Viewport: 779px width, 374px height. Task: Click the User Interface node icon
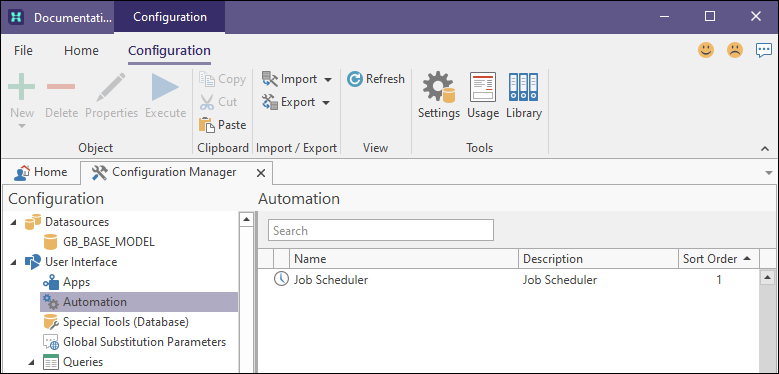[33, 262]
